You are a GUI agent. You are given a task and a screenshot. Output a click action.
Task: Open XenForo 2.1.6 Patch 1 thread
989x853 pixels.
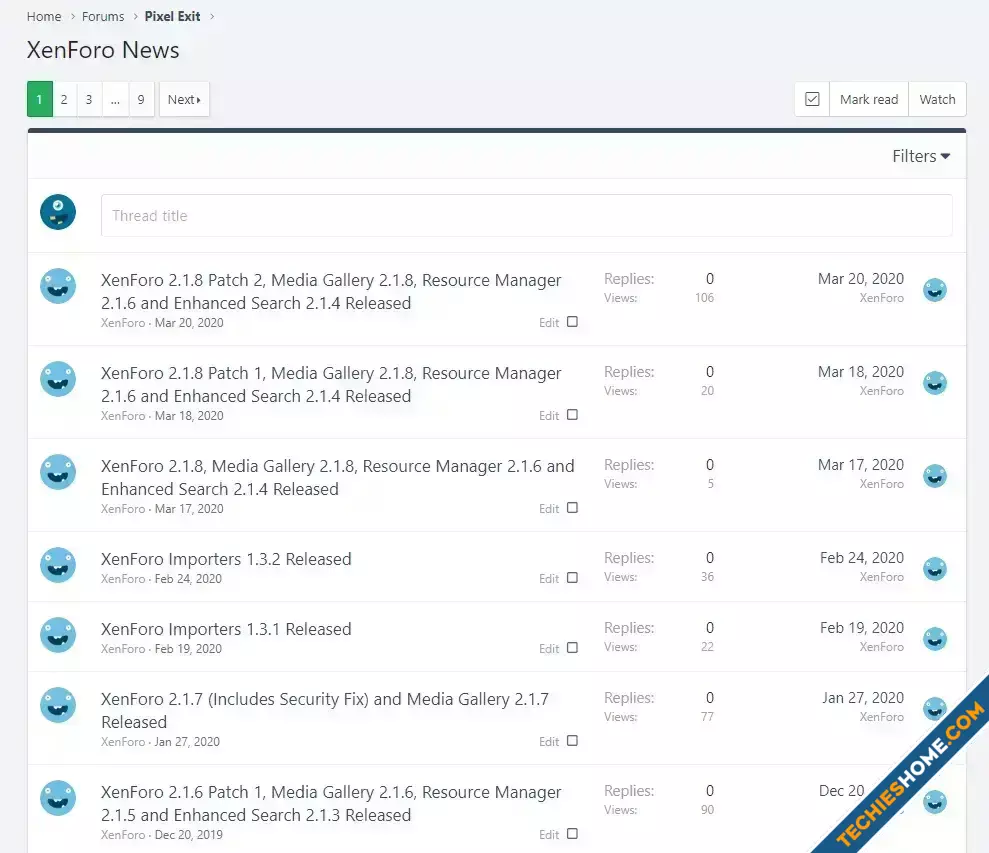click(331, 803)
